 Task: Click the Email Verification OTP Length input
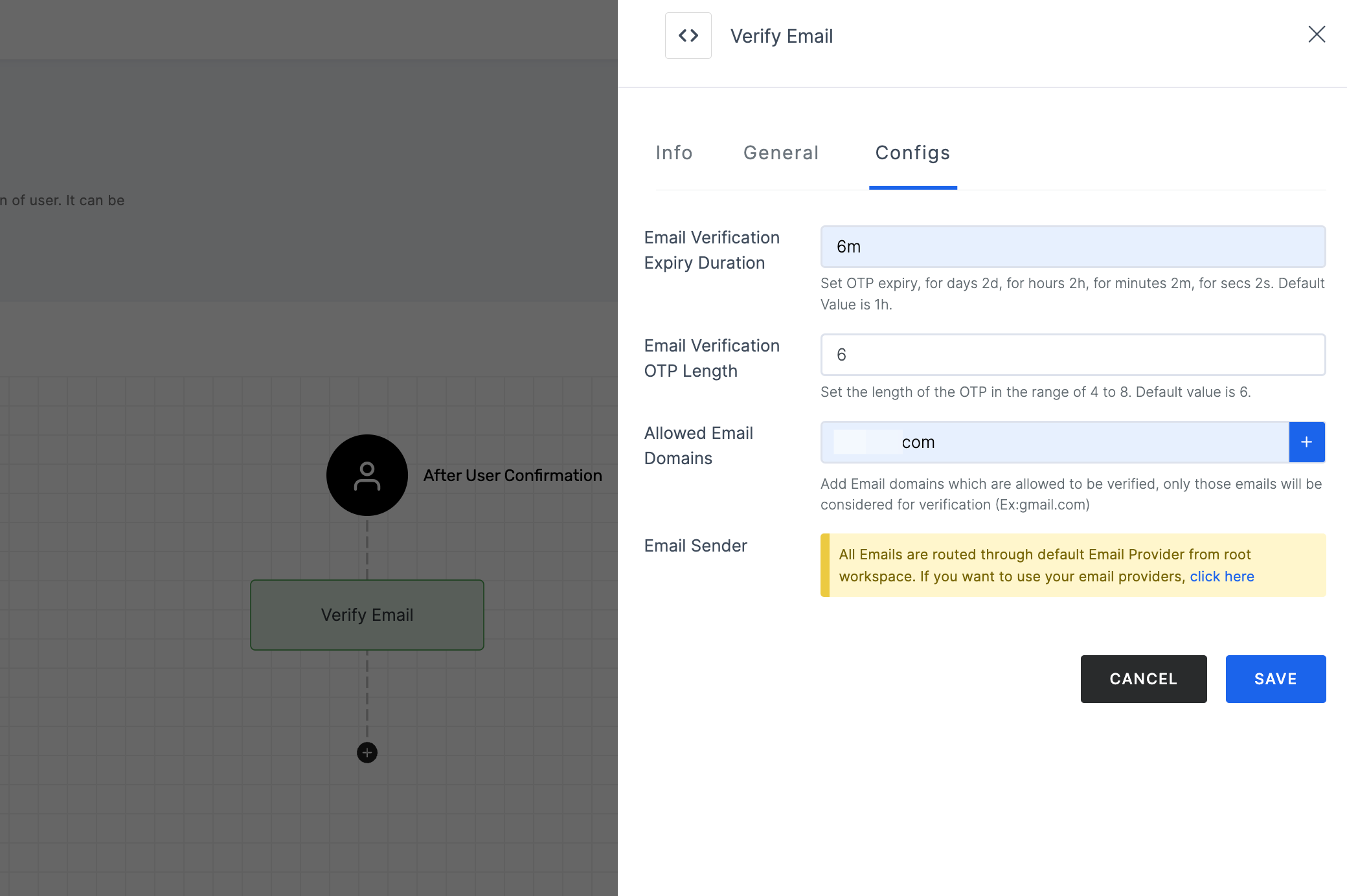coord(1073,354)
